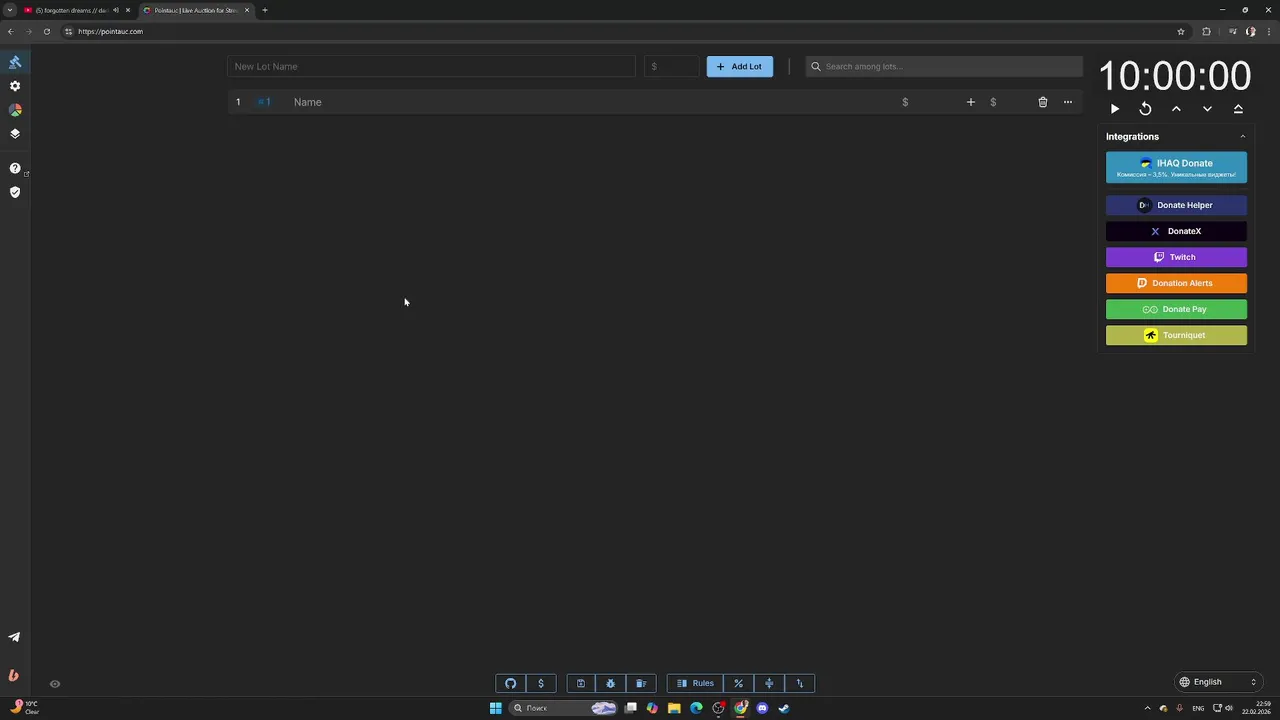Viewport: 1280px width, 720px height.
Task: Open browser tab search dropdown
Action: click(9, 10)
